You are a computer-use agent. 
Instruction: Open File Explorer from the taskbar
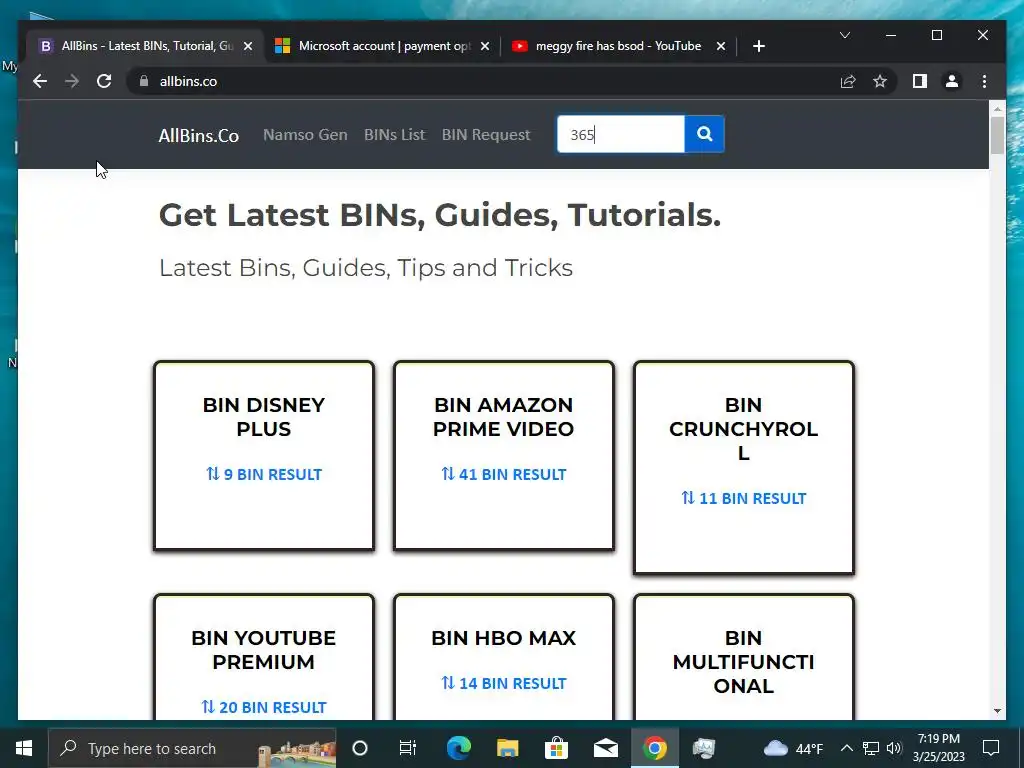click(507, 748)
